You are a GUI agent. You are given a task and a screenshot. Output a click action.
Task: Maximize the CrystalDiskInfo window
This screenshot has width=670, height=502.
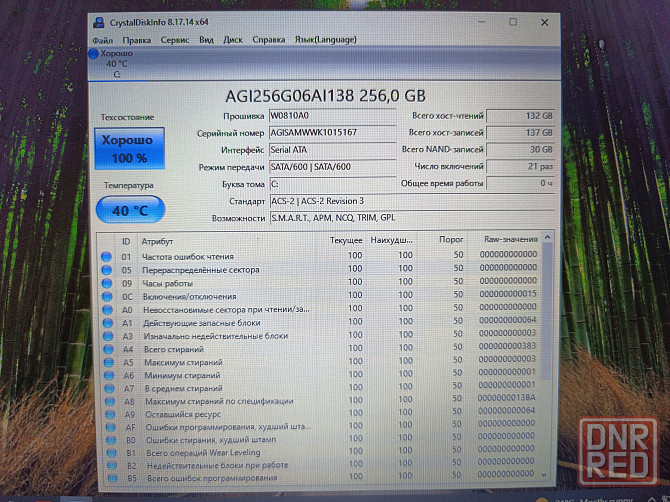(x=513, y=22)
